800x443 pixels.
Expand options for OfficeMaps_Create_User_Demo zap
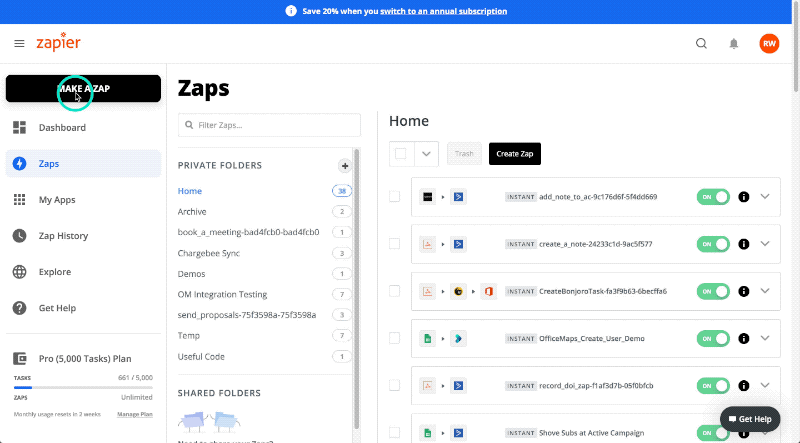(765, 338)
